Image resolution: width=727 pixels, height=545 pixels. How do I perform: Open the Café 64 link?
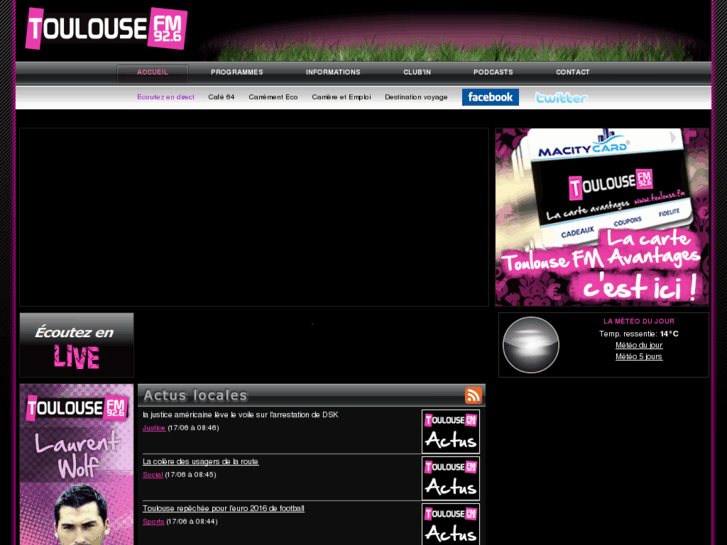[x=221, y=97]
